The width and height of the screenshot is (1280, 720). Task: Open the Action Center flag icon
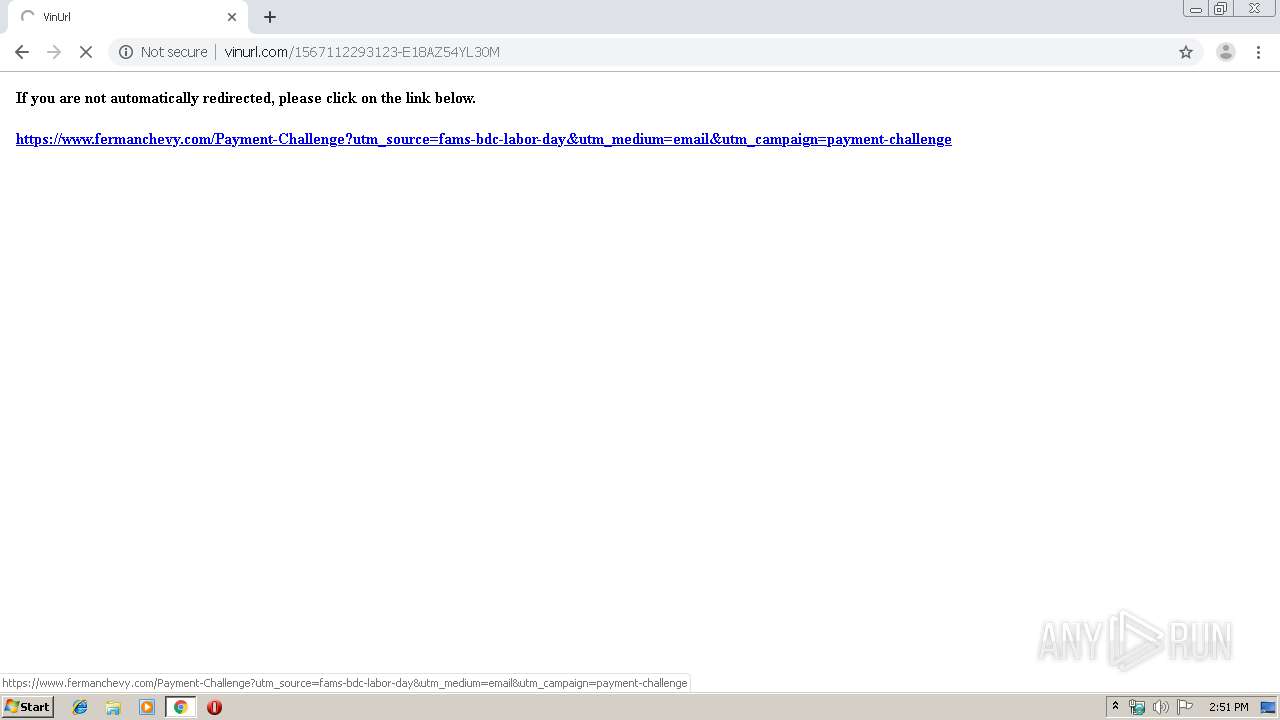point(1185,707)
